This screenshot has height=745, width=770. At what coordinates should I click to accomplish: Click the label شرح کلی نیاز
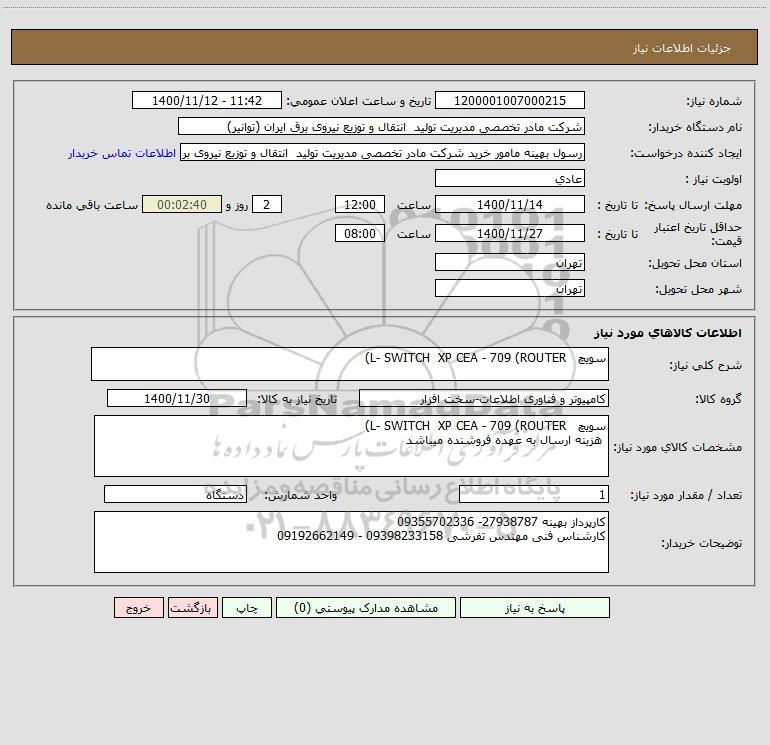[x=706, y=365]
